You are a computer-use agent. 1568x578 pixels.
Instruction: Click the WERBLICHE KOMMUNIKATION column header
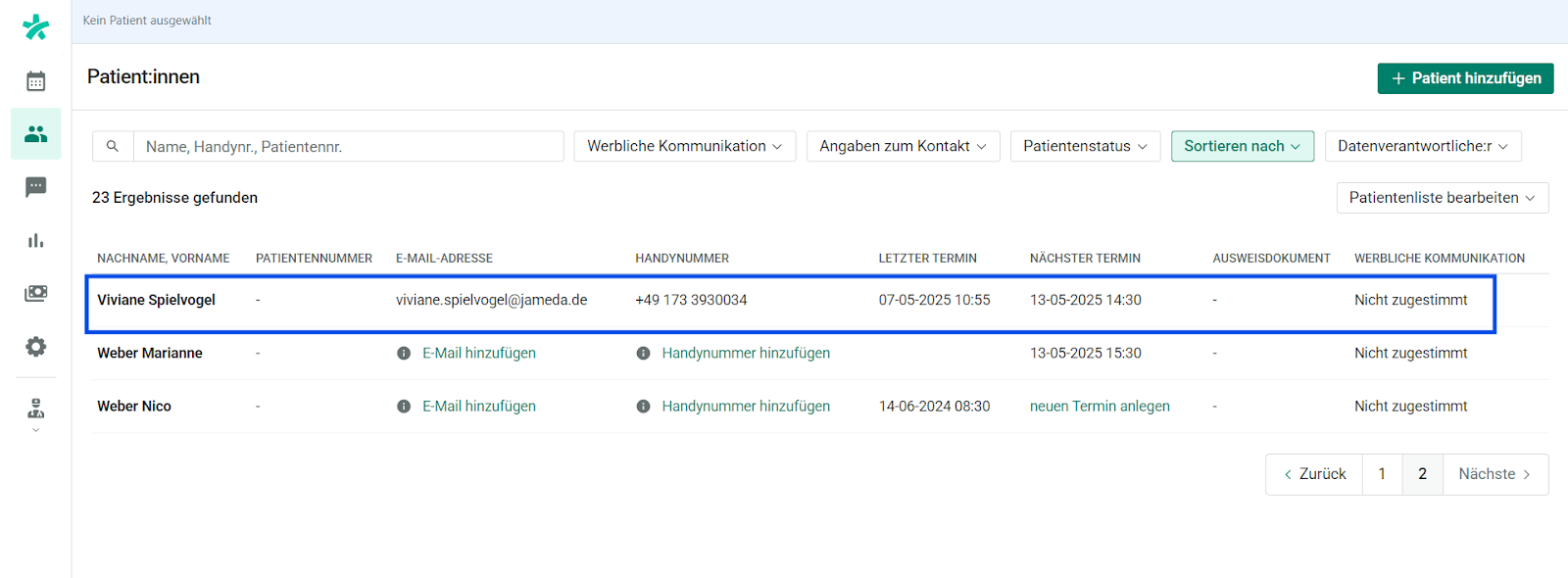(1440, 259)
